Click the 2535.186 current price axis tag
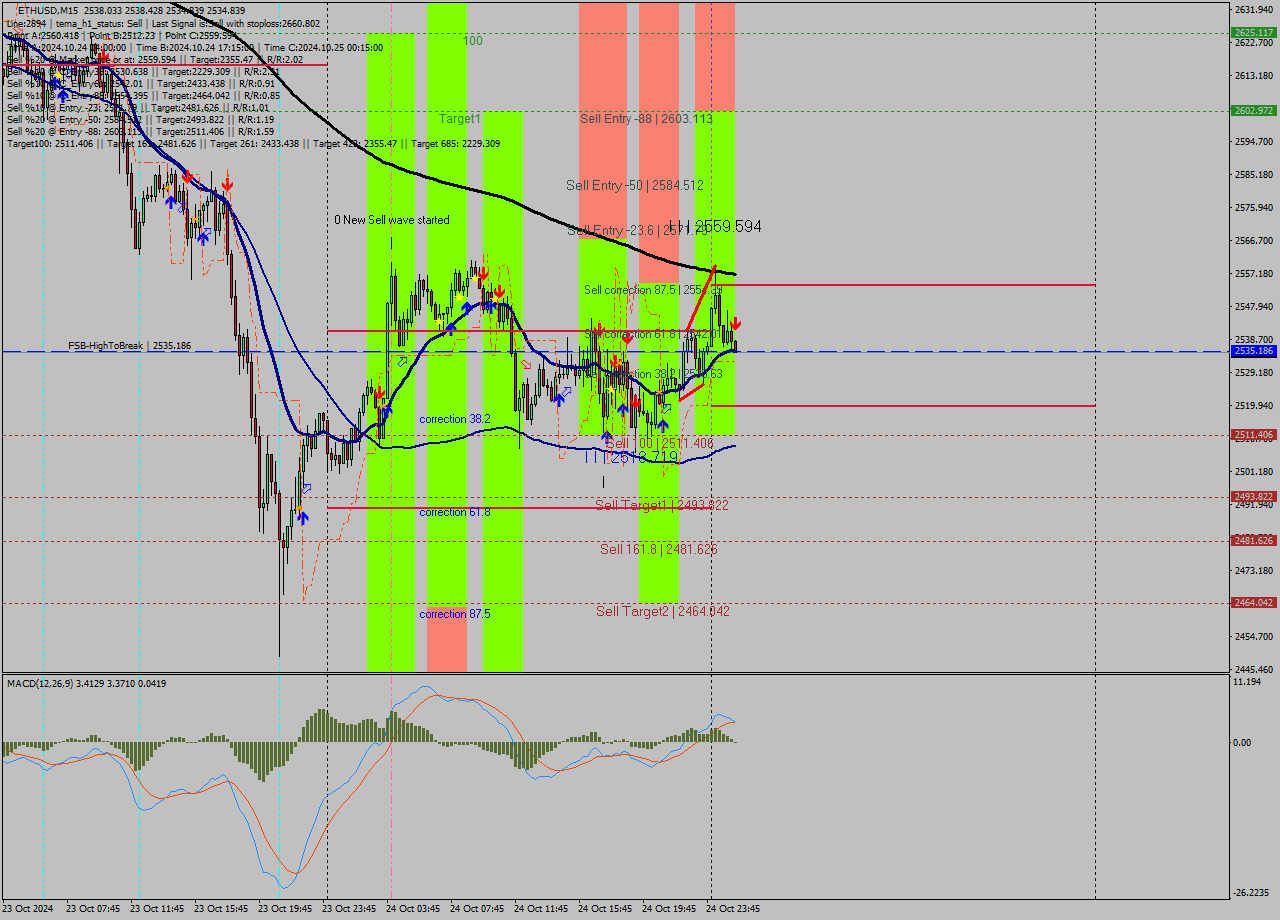The image size is (1280, 920). [1252, 351]
